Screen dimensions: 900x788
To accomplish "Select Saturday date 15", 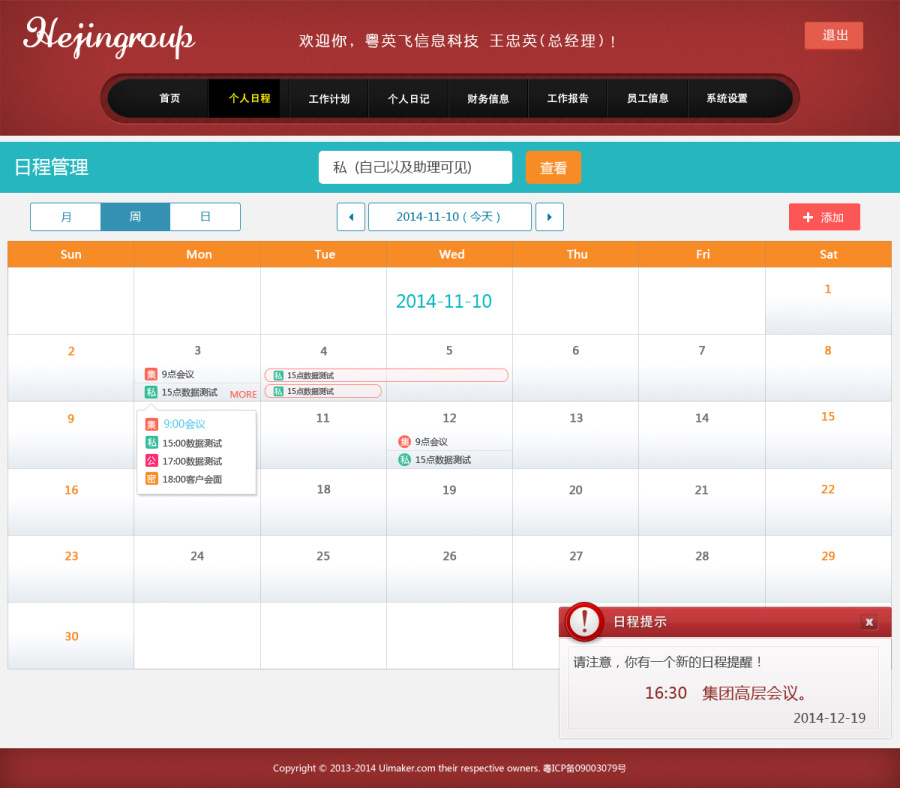I will [828, 417].
